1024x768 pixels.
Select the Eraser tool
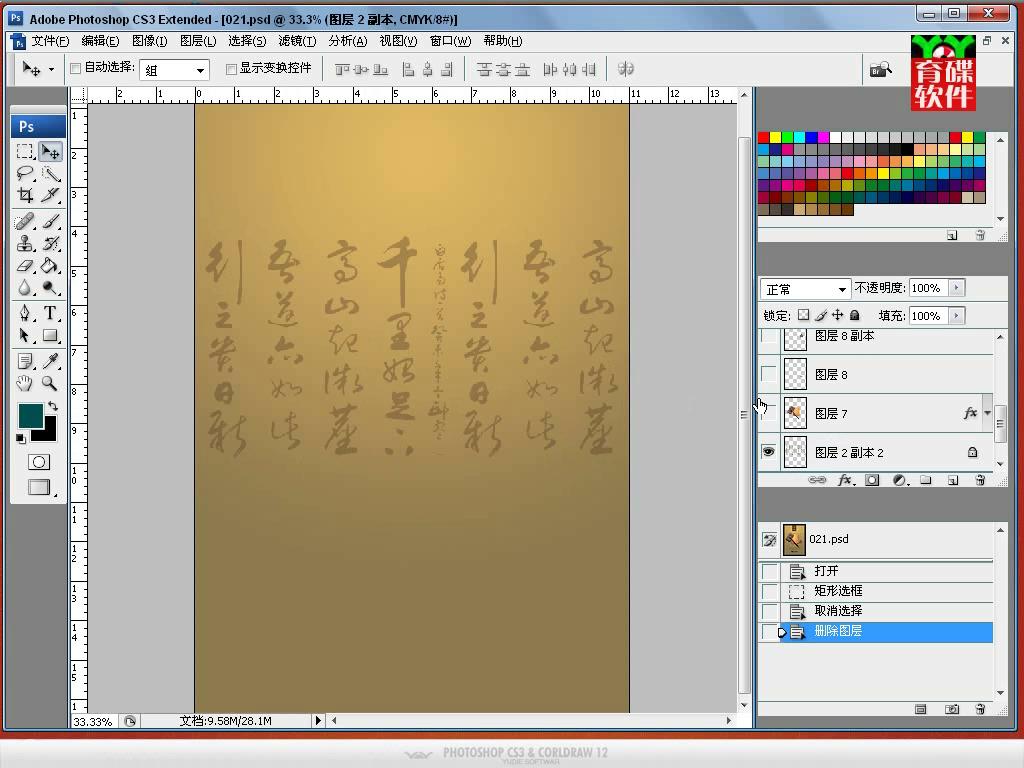click(25, 266)
